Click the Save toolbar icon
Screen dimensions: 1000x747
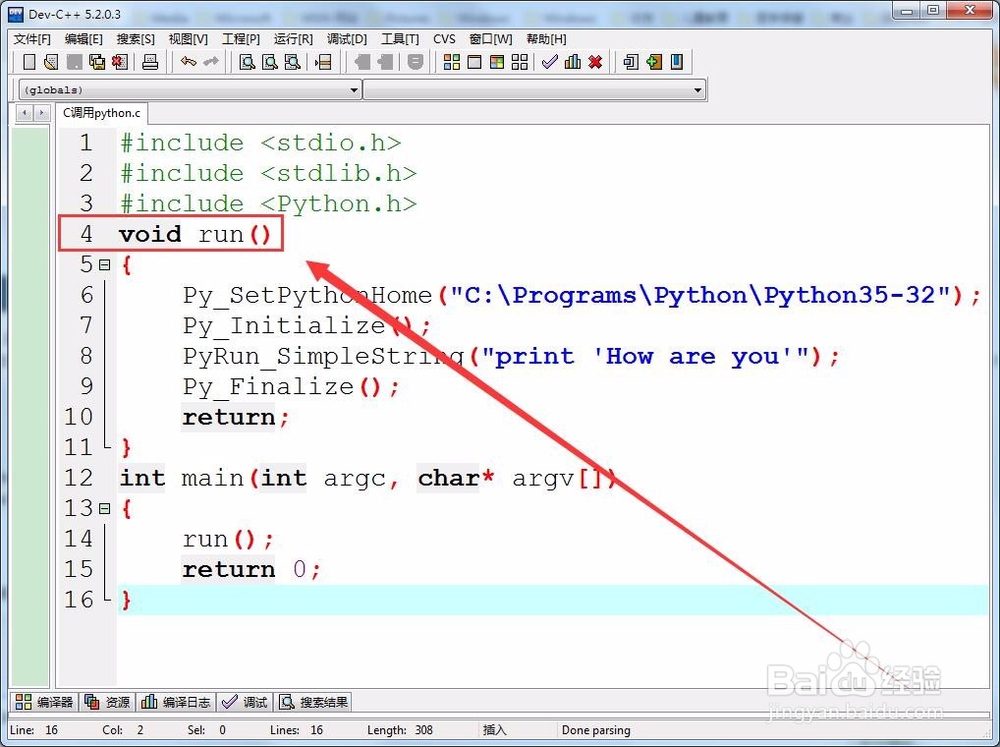(75, 62)
